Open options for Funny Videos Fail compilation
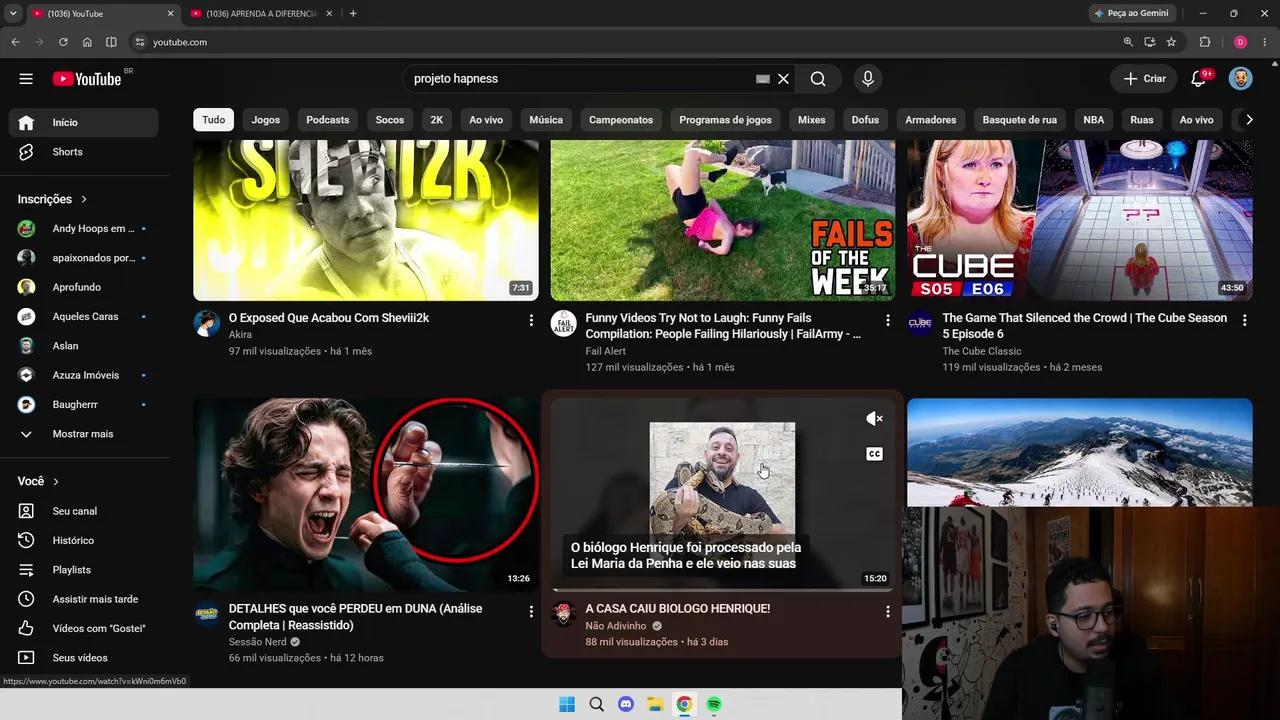This screenshot has height=720, width=1280. pos(888,320)
